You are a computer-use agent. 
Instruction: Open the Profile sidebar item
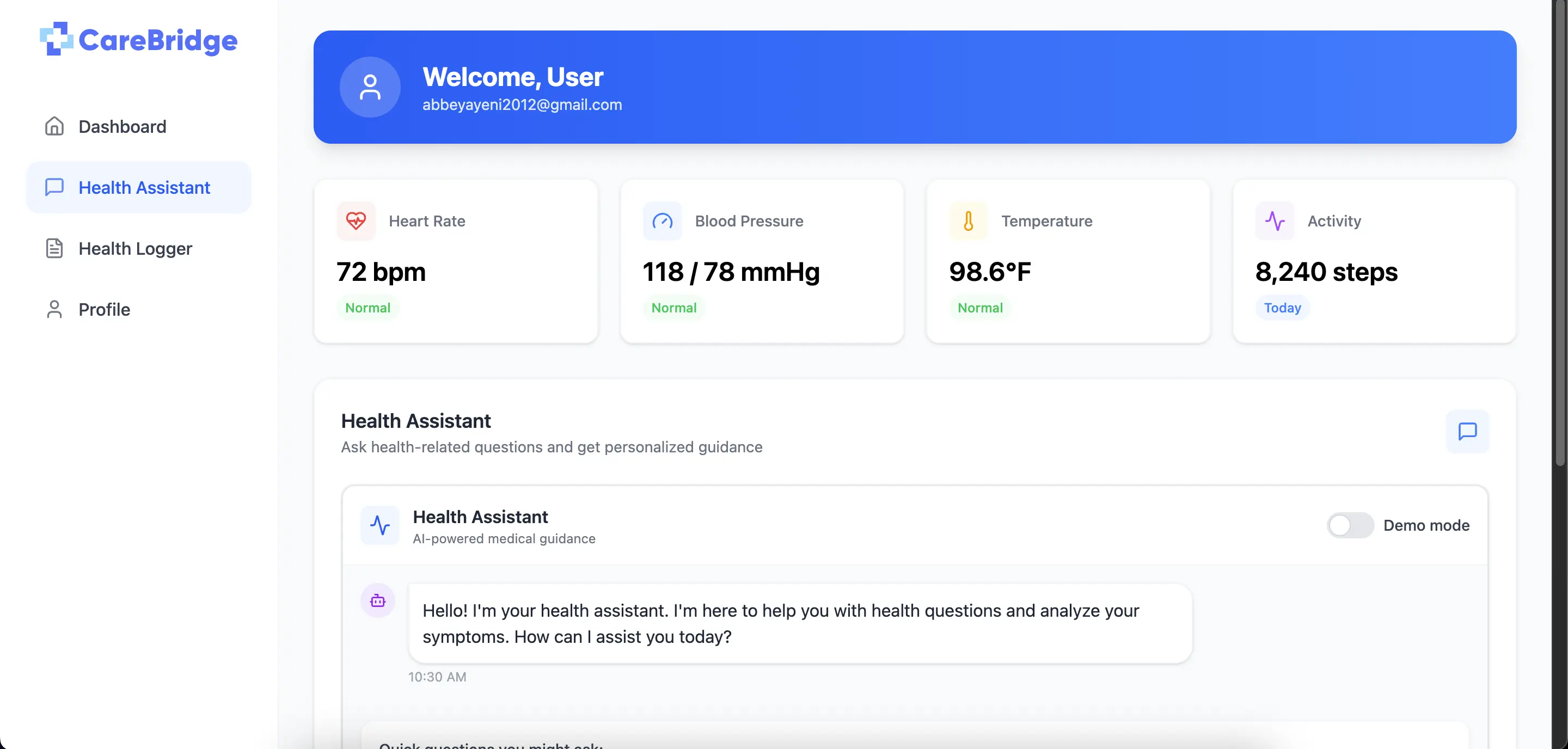click(x=104, y=309)
